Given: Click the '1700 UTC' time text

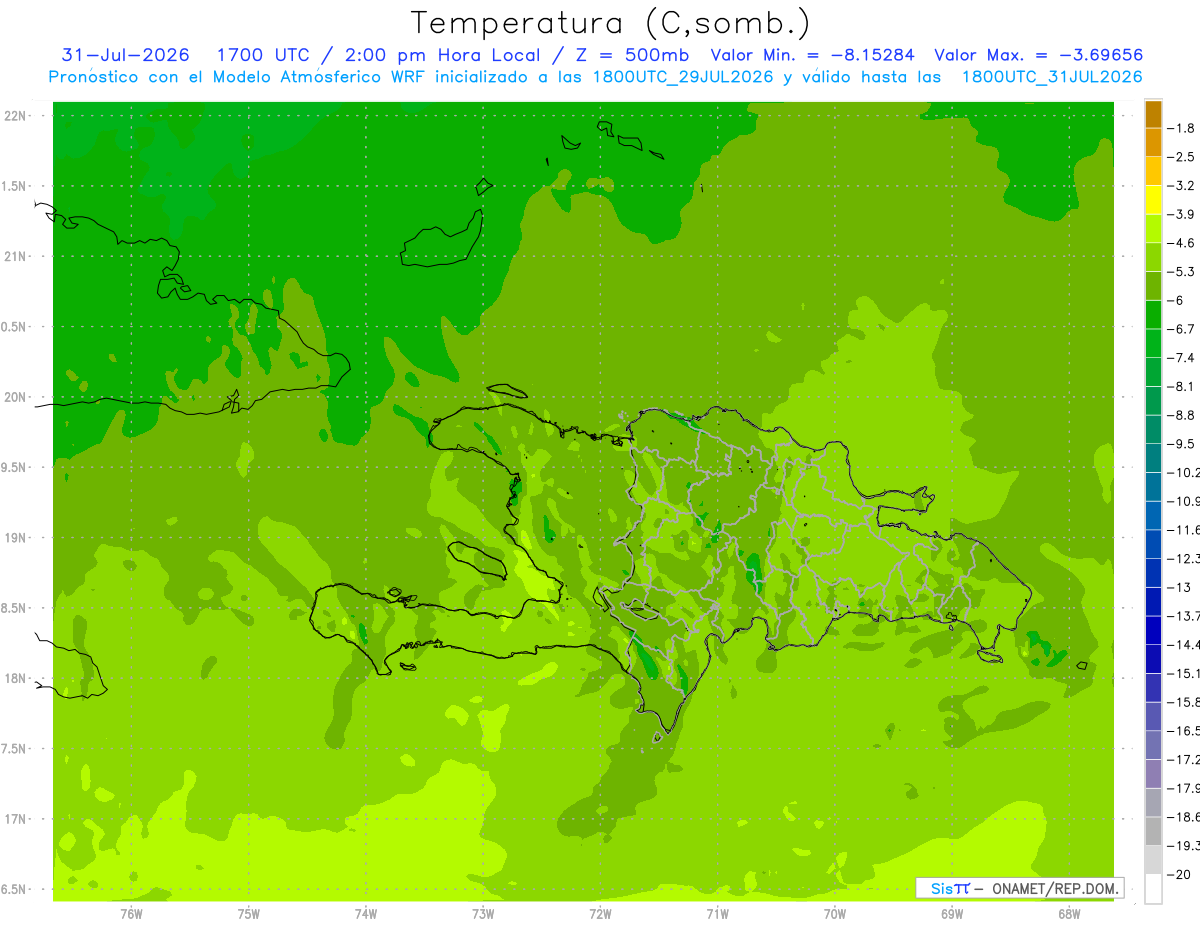Looking at the screenshot, I should pyautogui.click(x=263, y=55).
